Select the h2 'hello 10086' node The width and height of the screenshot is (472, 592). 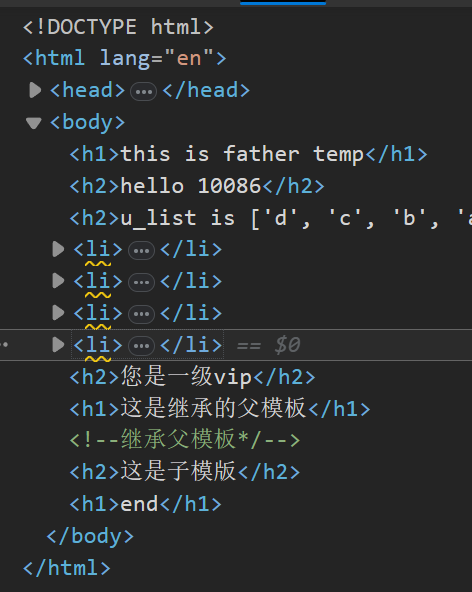coord(197,186)
